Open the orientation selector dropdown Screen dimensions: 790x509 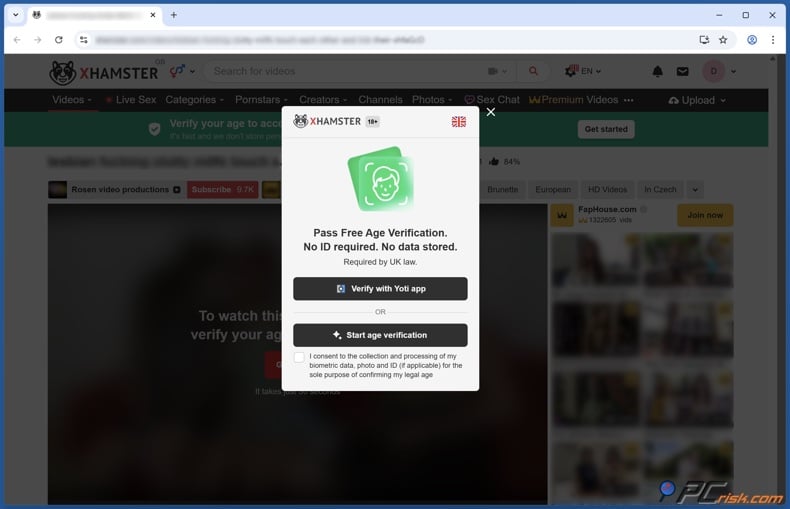tap(182, 71)
